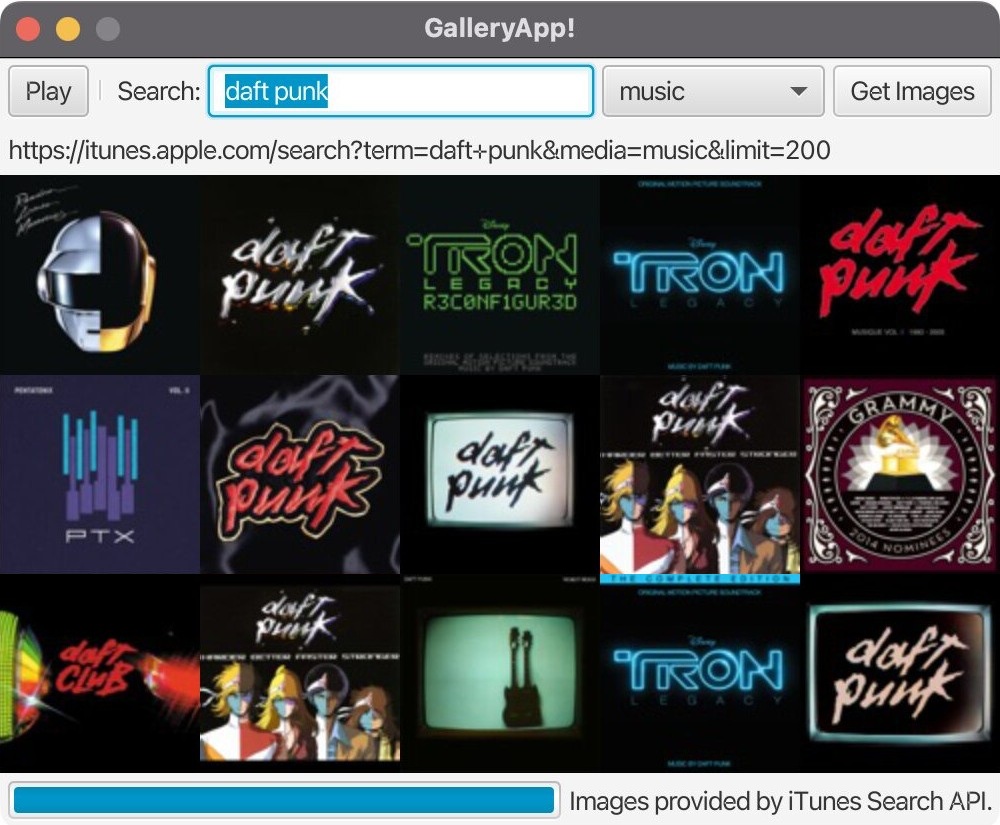Image resolution: width=1000 pixels, height=825 pixels.
Task: Minimize the GalleryApp window
Action: [x=68, y=29]
